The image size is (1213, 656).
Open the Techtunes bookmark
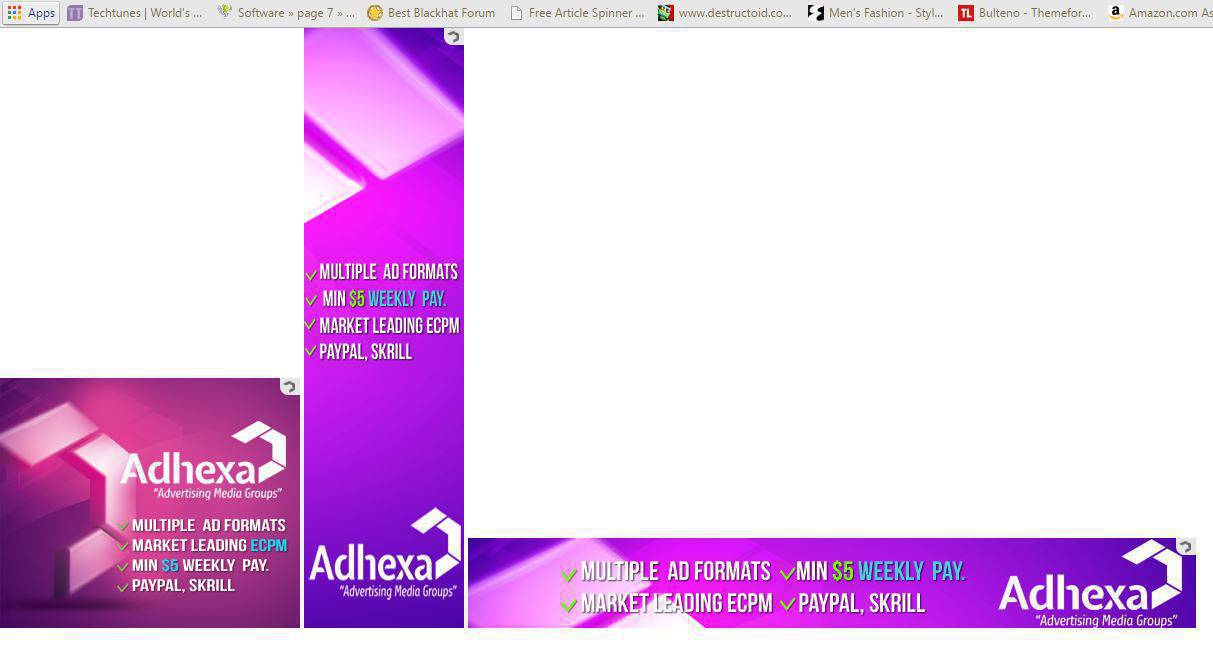tap(135, 13)
